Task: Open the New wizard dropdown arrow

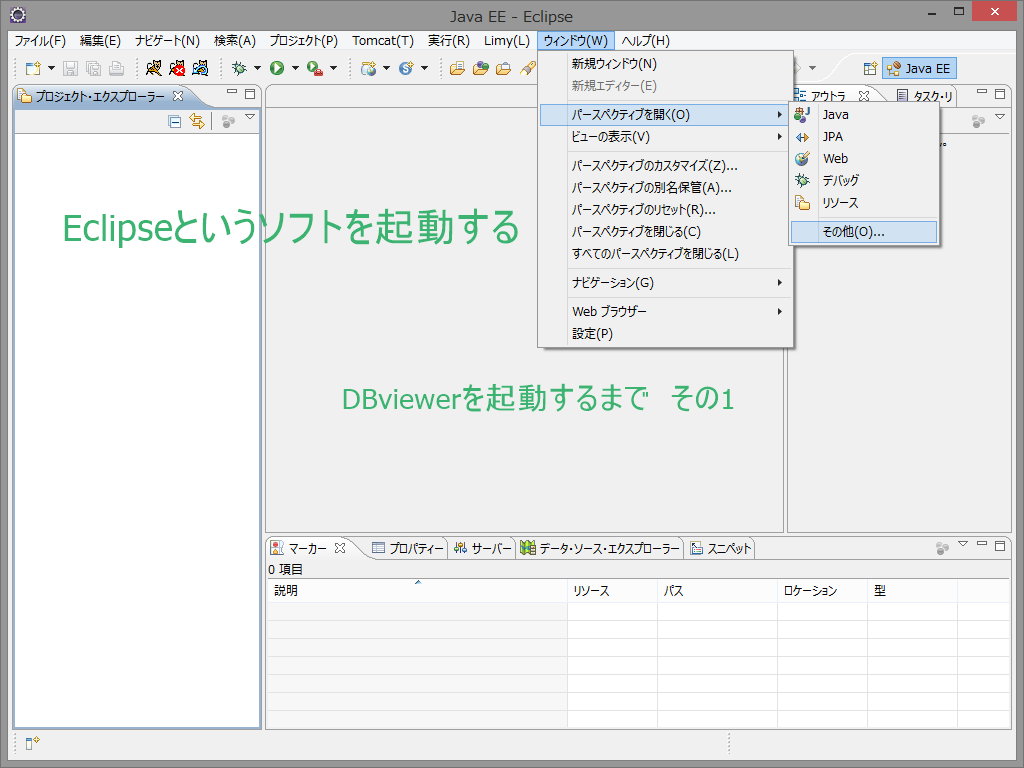Action: coord(52,68)
